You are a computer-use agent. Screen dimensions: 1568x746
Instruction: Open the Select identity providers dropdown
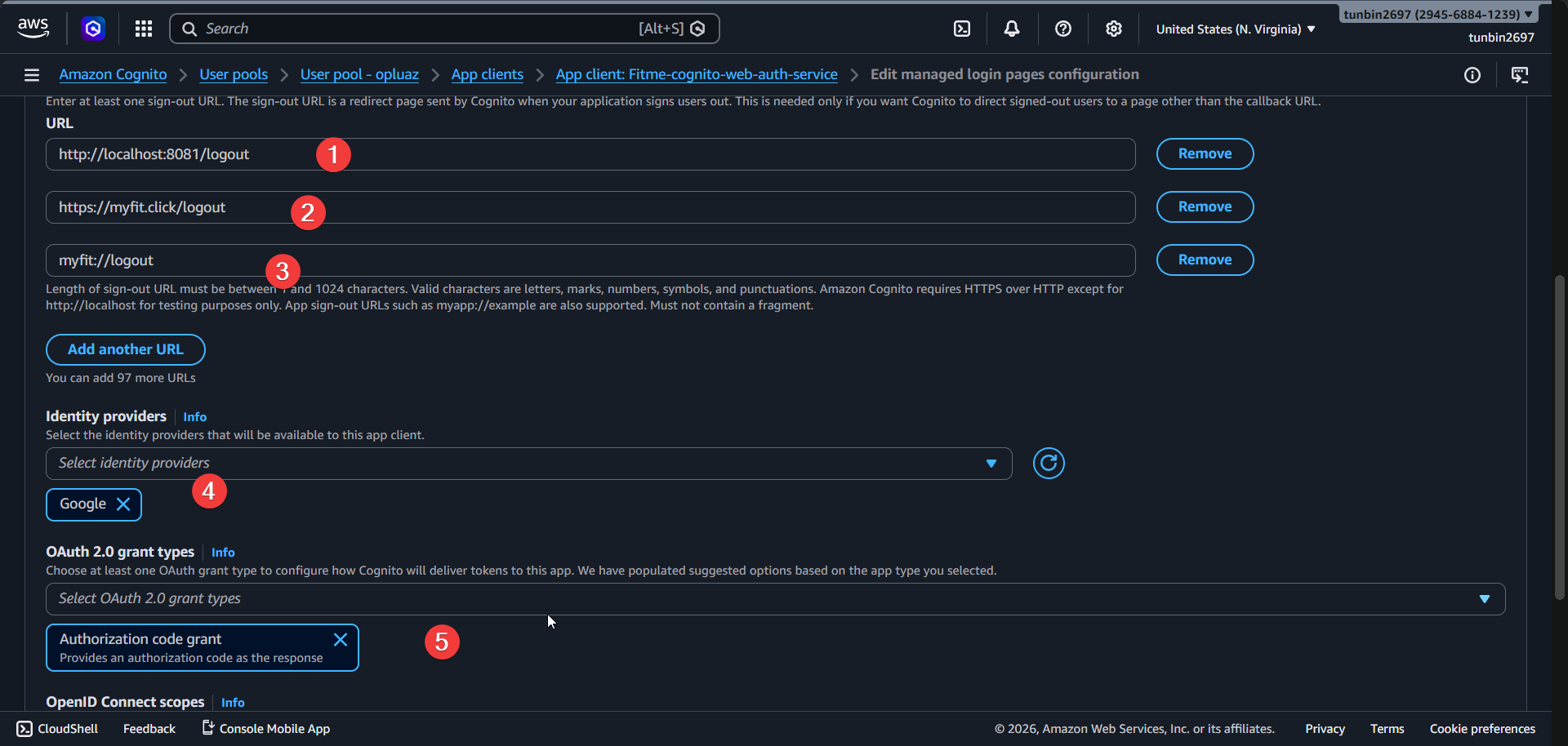pyautogui.click(x=528, y=463)
